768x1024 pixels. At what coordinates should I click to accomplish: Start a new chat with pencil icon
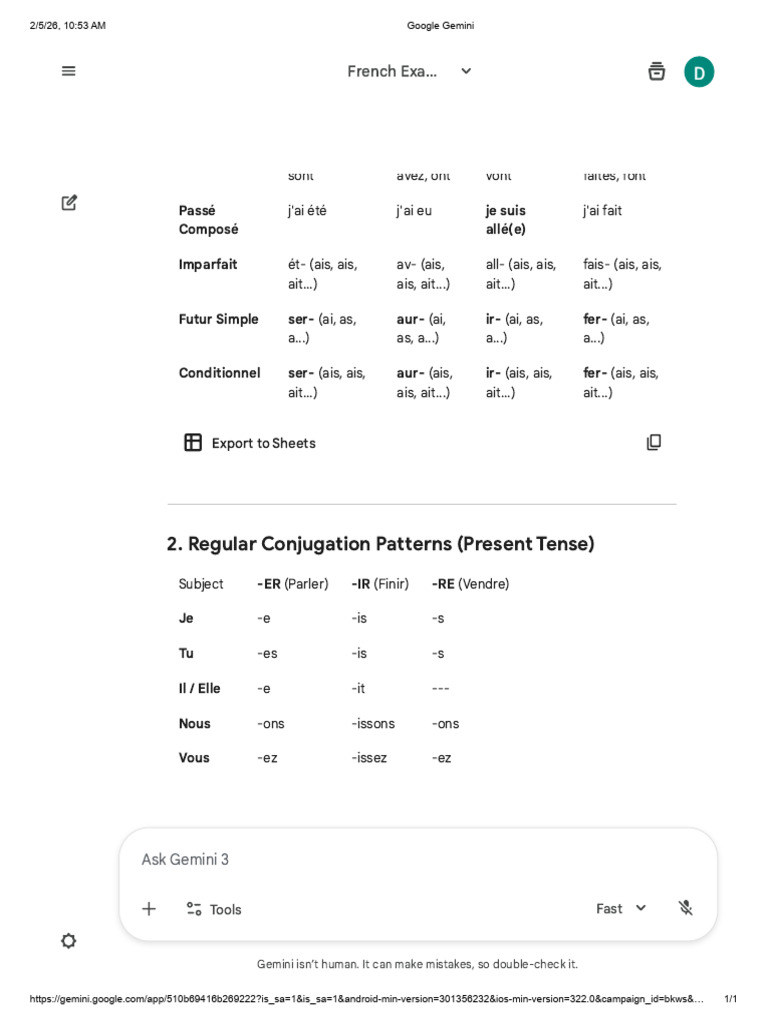69,202
